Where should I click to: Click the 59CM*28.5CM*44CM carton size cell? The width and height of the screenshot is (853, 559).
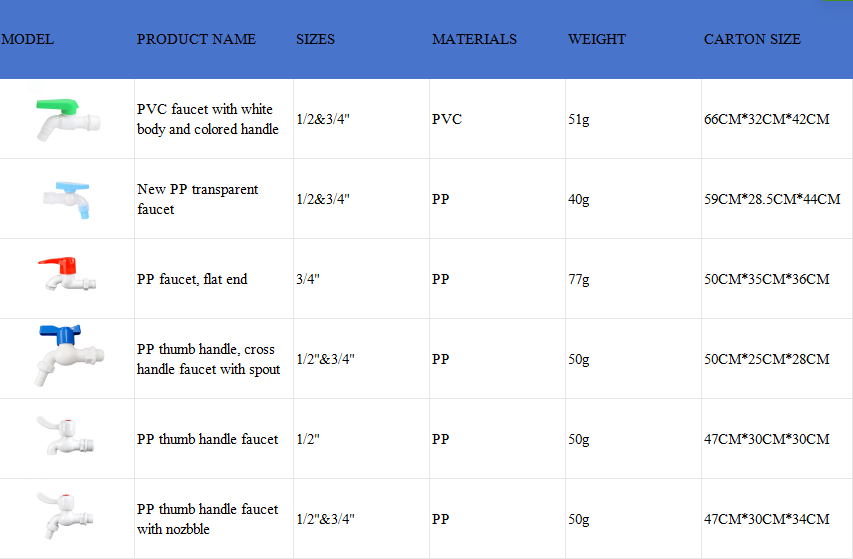point(772,199)
